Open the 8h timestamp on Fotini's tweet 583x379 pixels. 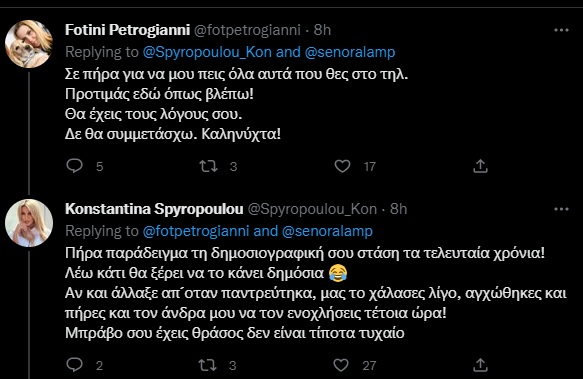(x=322, y=30)
